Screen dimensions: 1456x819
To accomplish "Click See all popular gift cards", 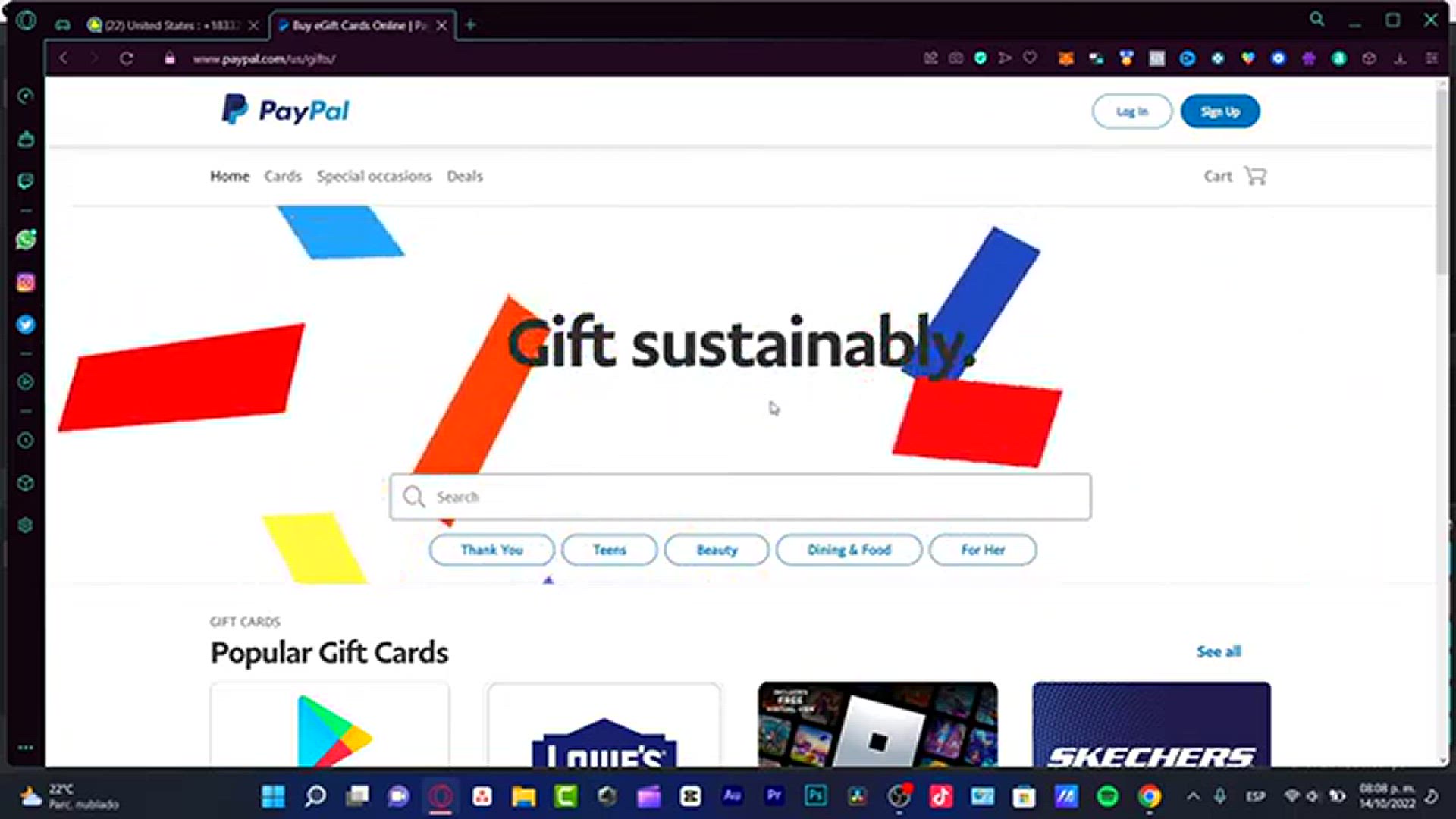I will (x=1219, y=651).
